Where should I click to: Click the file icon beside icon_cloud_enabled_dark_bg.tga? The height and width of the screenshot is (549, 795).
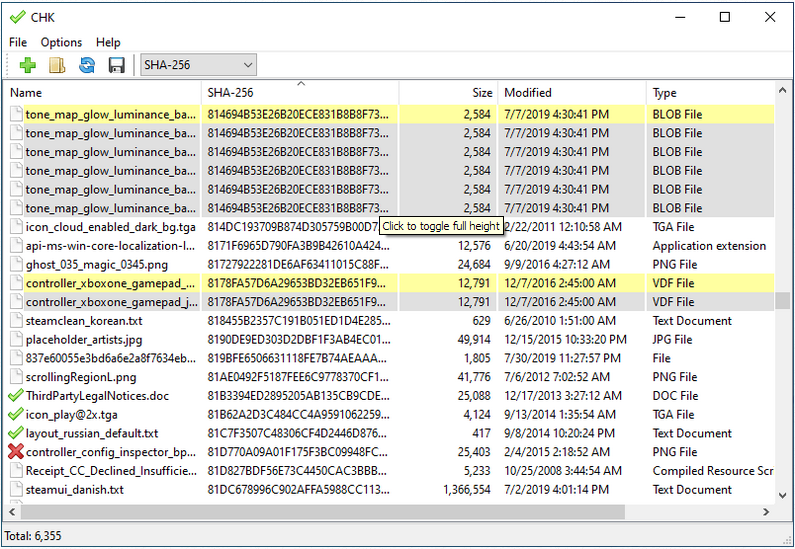click(x=16, y=227)
